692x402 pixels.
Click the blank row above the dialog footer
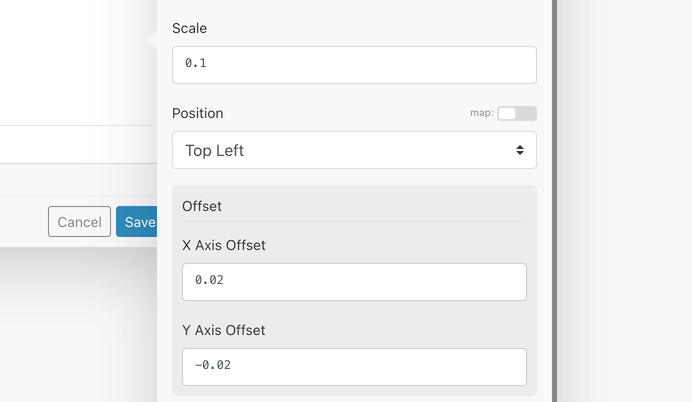79,180
